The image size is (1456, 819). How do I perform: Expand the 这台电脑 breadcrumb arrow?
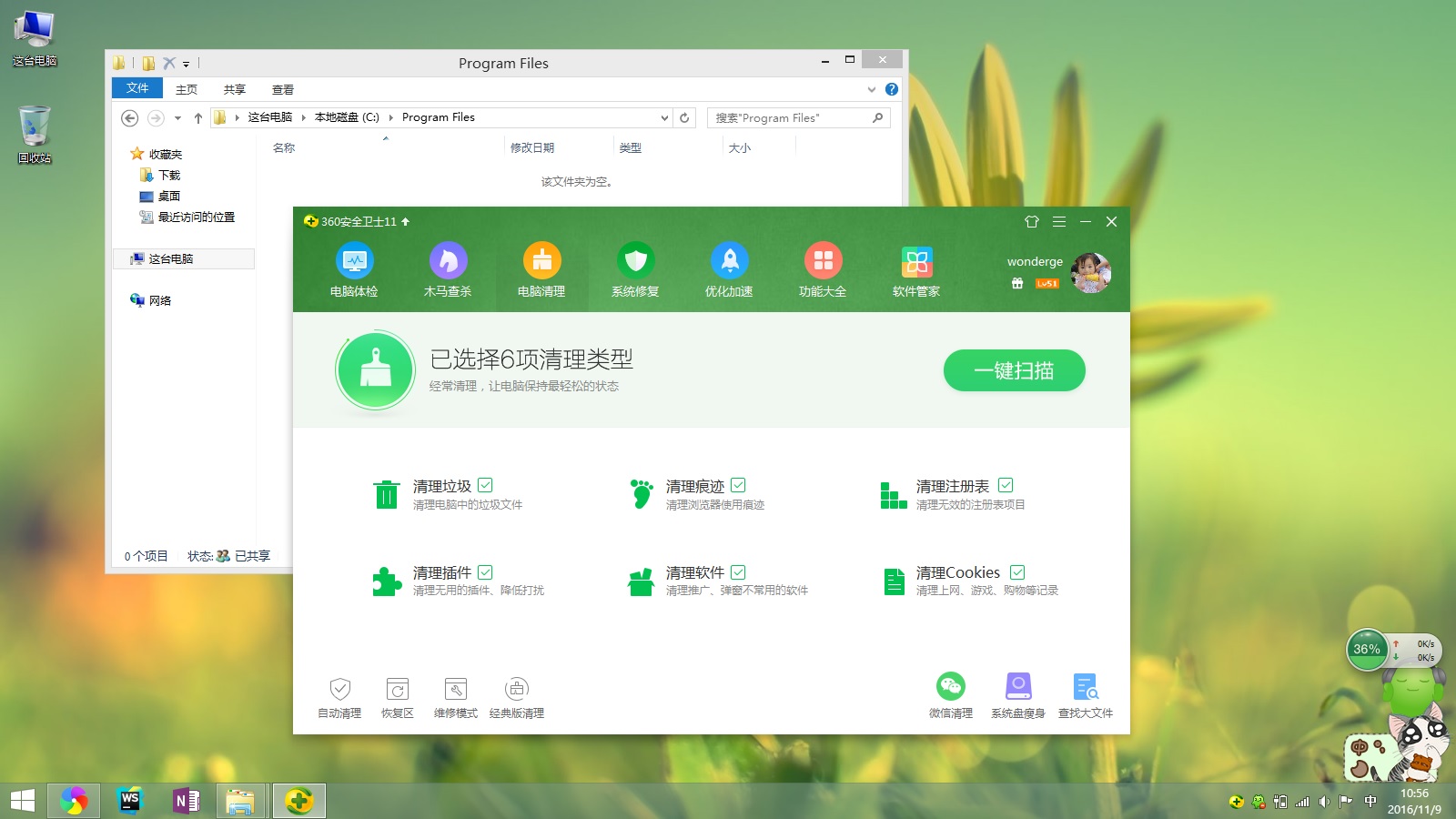[x=304, y=117]
